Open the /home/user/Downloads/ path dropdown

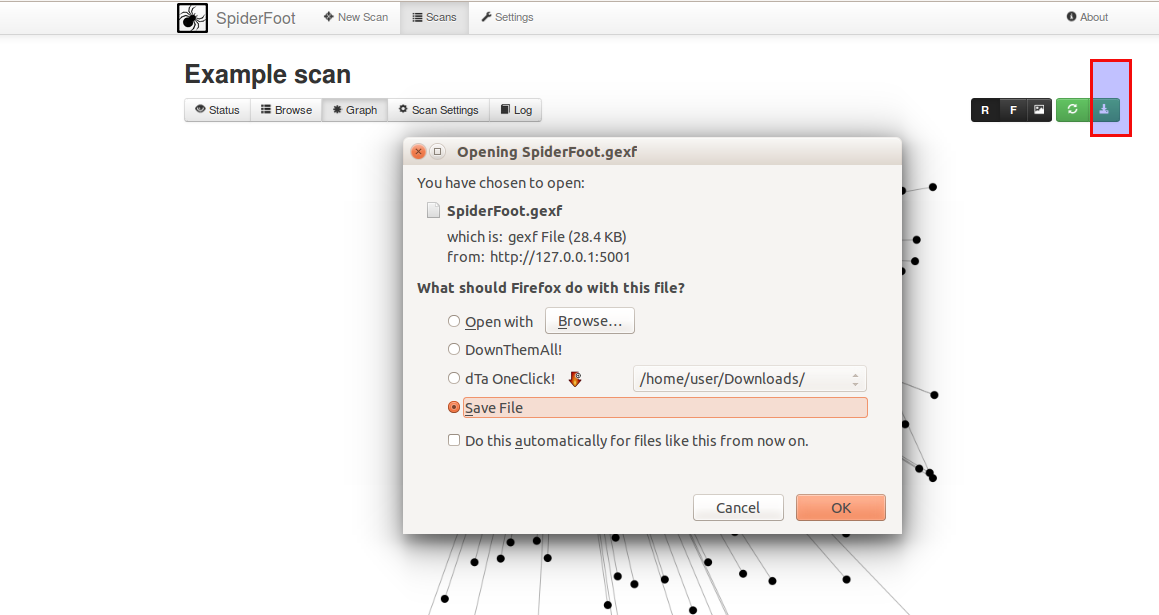(750, 379)
